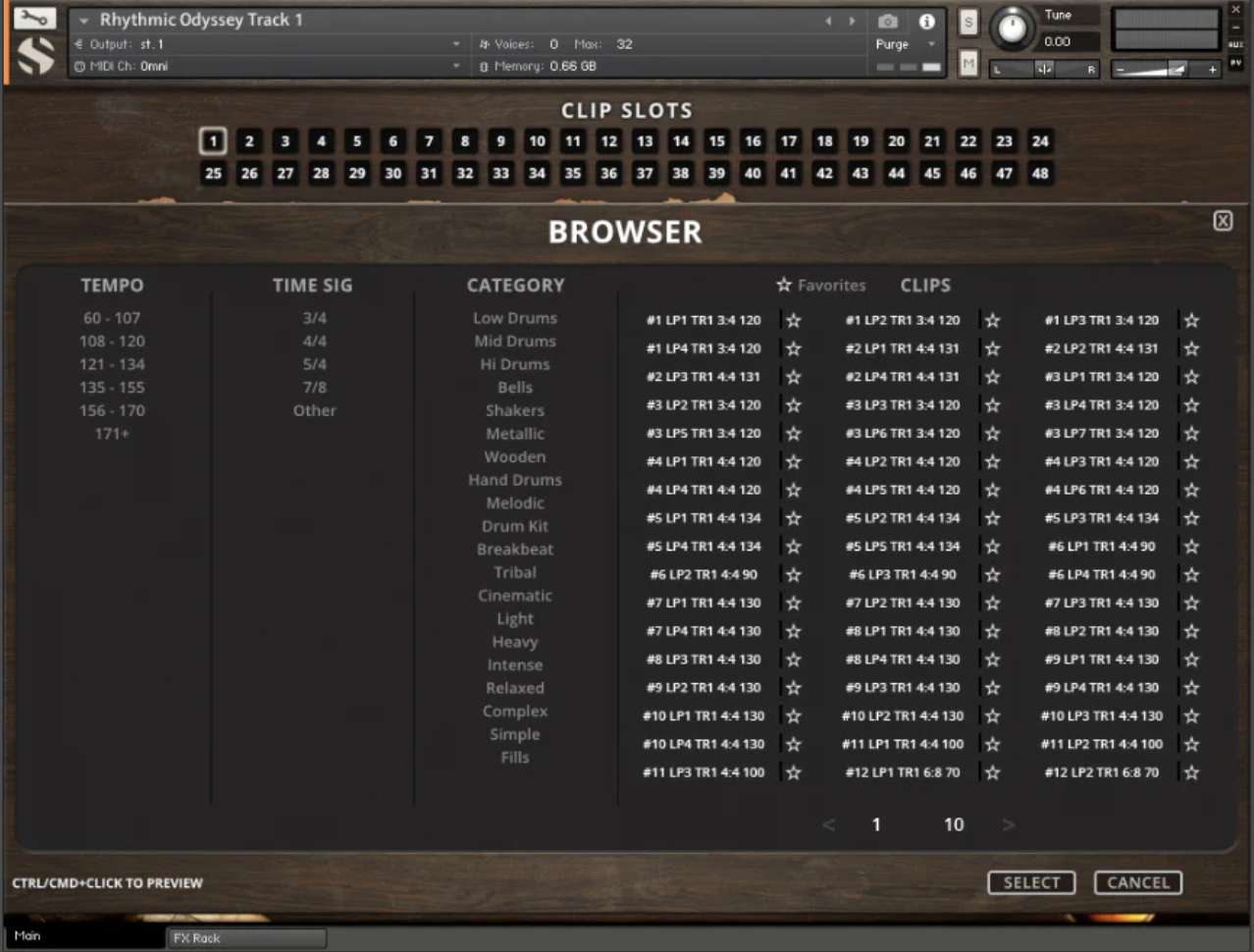Go to the next clips page arrow
The height and width of the screenshot is (952, 1254).
pos(1008,825)
